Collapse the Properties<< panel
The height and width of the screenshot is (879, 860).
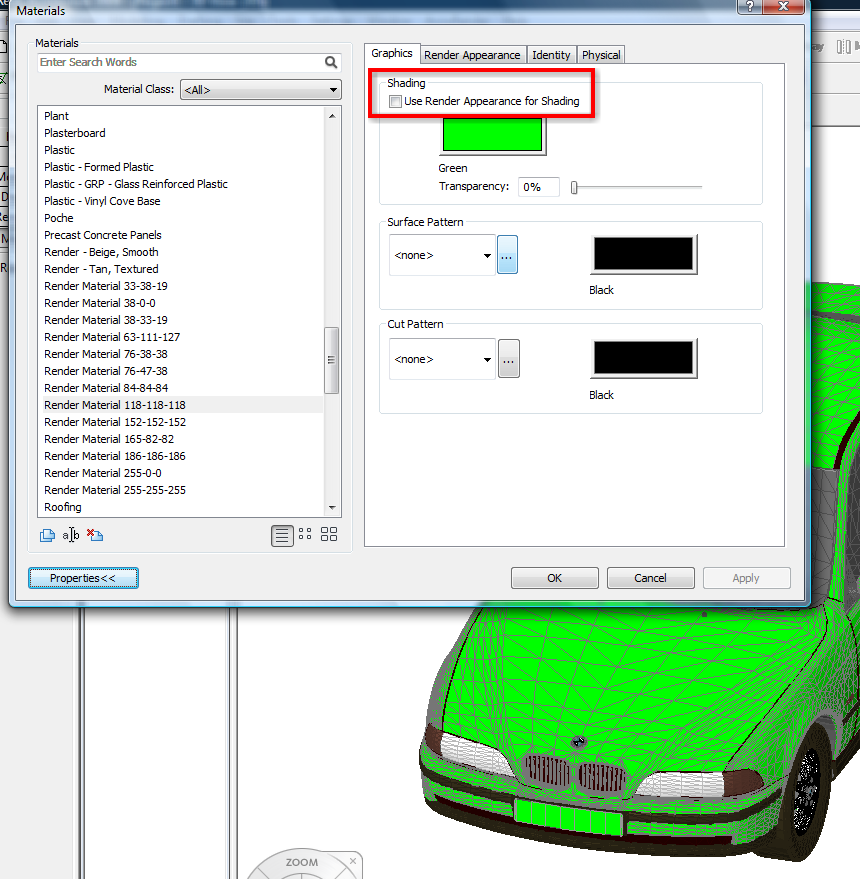point(83,578)
